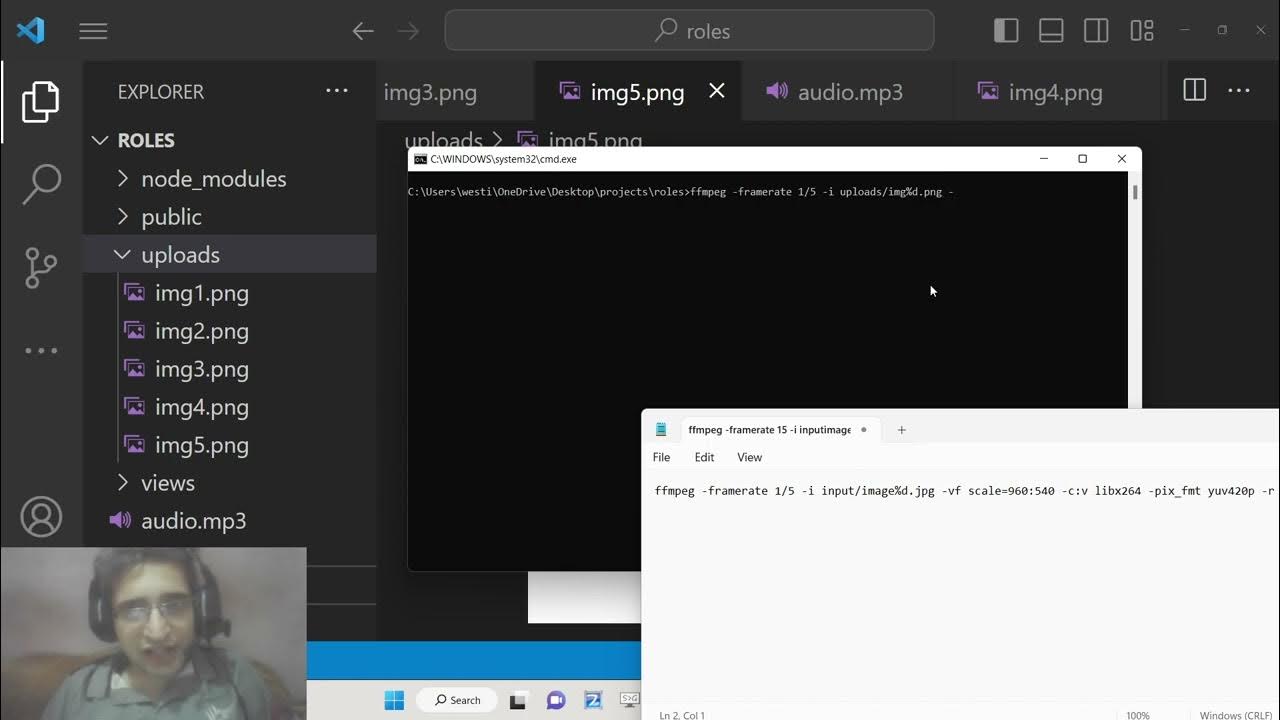Open the Accounts icon in activity bar

pyautogui.click(x=41, y=517)
